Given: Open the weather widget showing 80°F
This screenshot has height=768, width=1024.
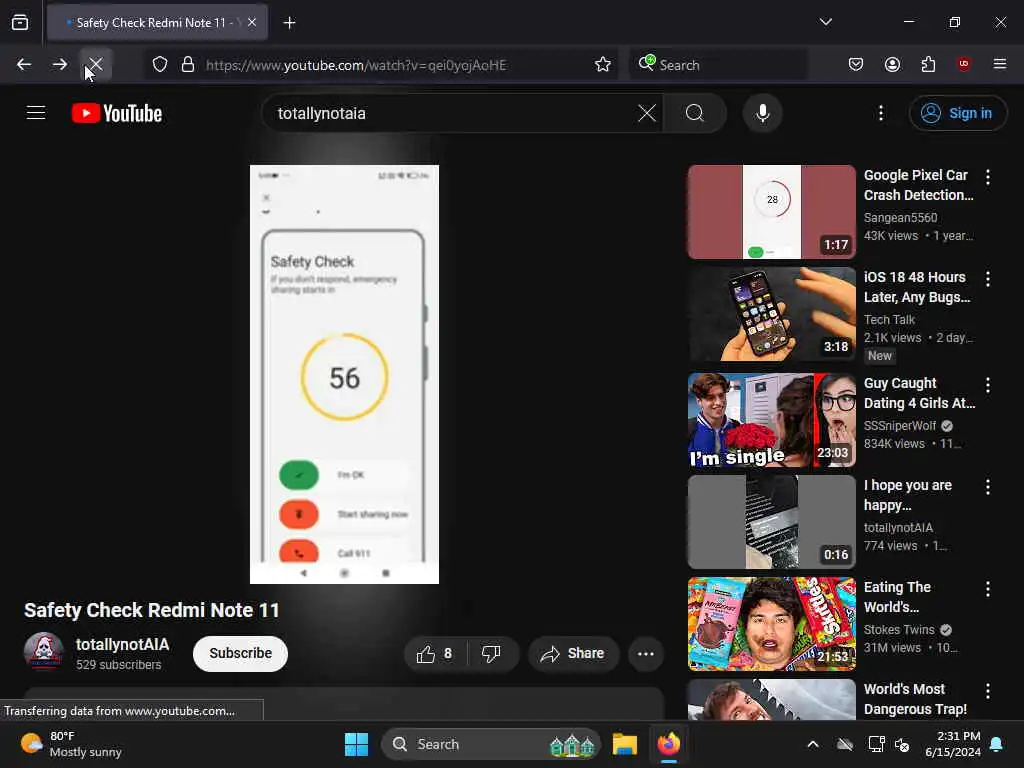Looking at the screenshot, I should click(71, 744).
